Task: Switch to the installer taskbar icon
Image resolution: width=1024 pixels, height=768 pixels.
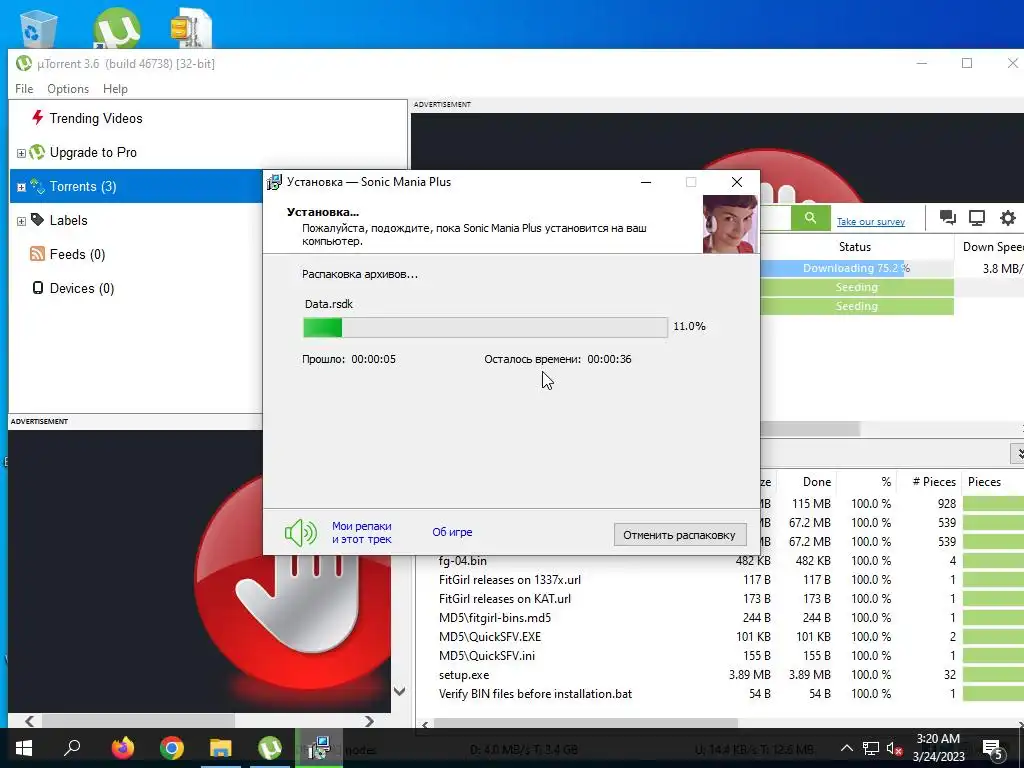Action: pos(319,748)
